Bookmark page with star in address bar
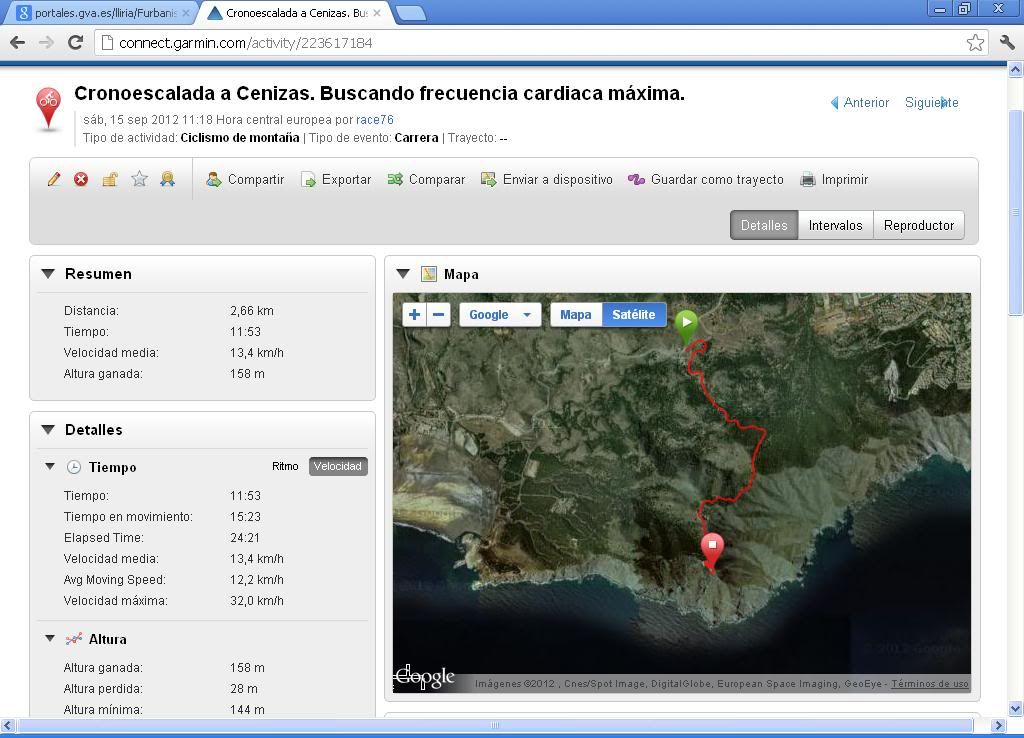Viewport: 1024px width, 738px height. click(975, 42)
